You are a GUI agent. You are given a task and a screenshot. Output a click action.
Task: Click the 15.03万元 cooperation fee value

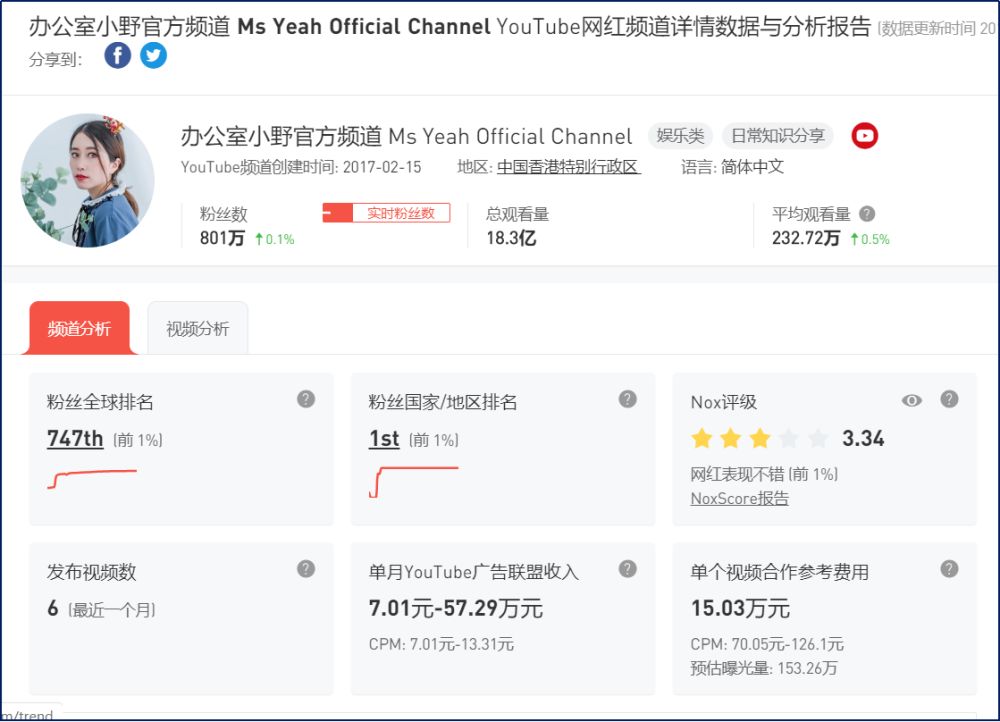pyautogui.click(x=740, y=608)
